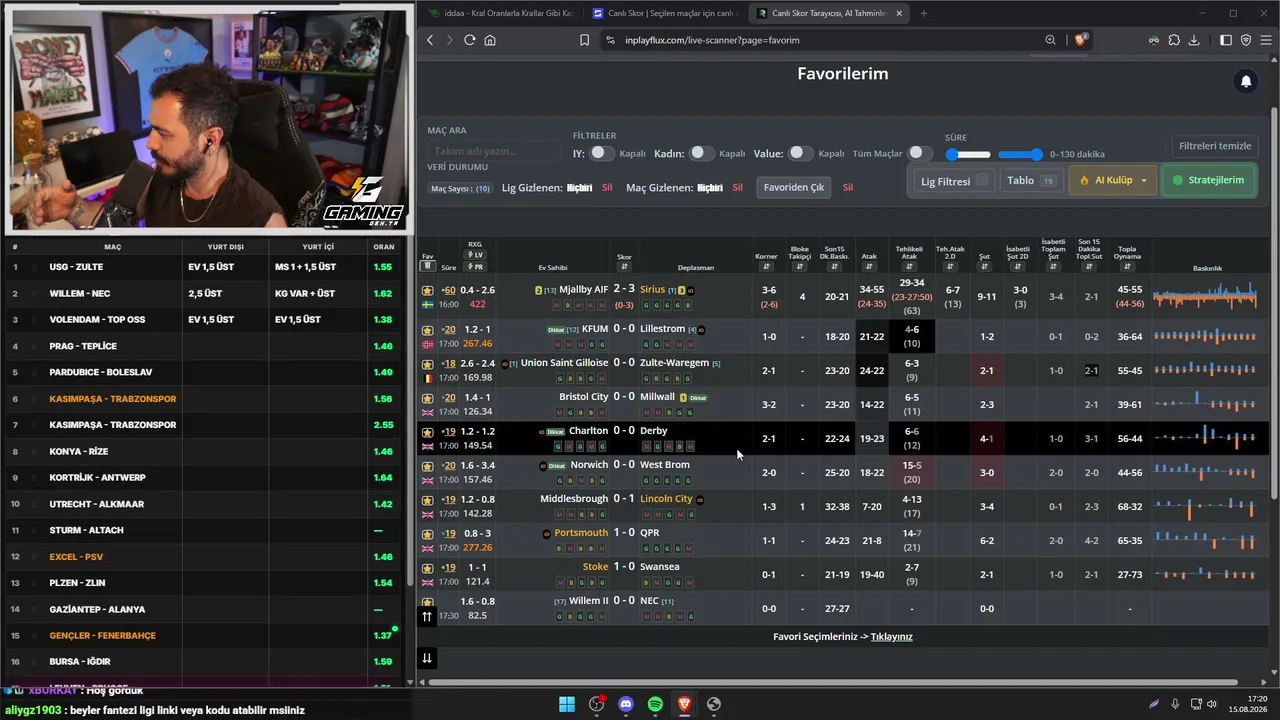This screenshot has width=1280, height=720.
Task: Bookmark this page with bookmark icon
Action: (x=584, y=40)
